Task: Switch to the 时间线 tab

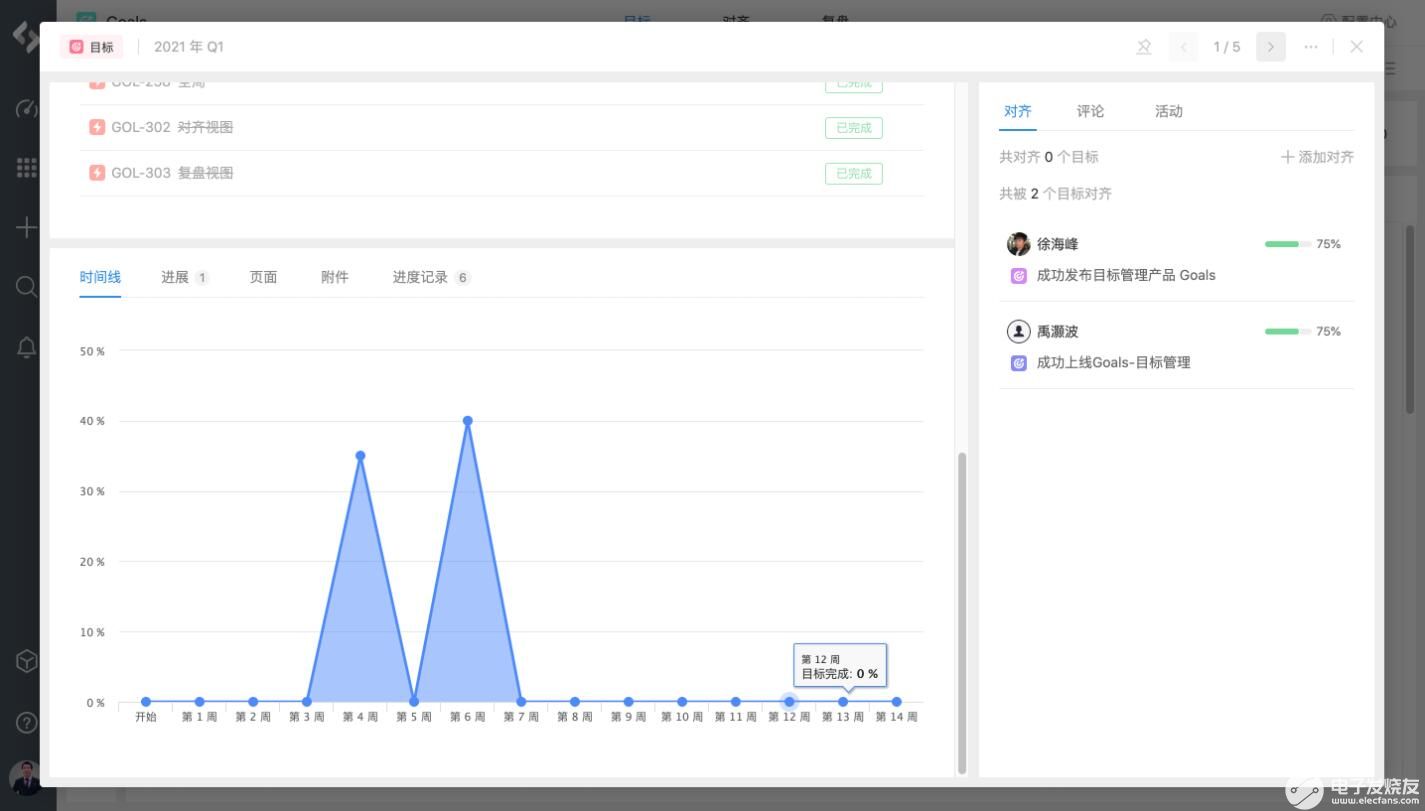Action: coord(100,277)
